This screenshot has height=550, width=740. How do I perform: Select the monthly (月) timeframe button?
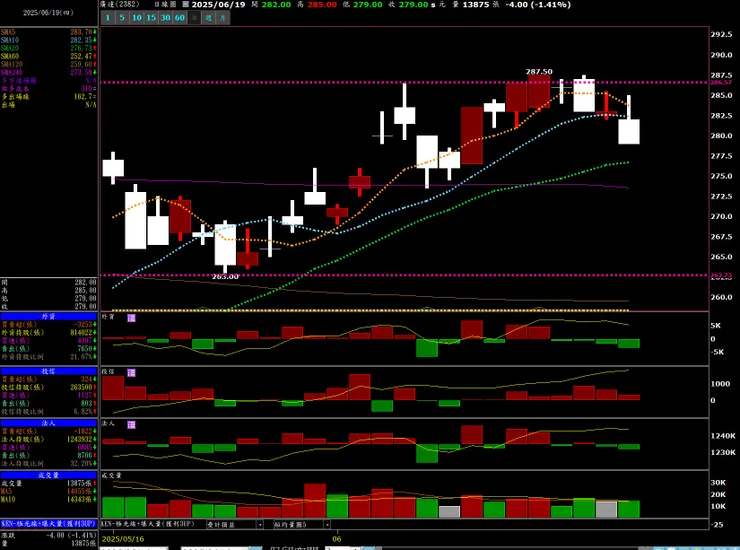223,18
